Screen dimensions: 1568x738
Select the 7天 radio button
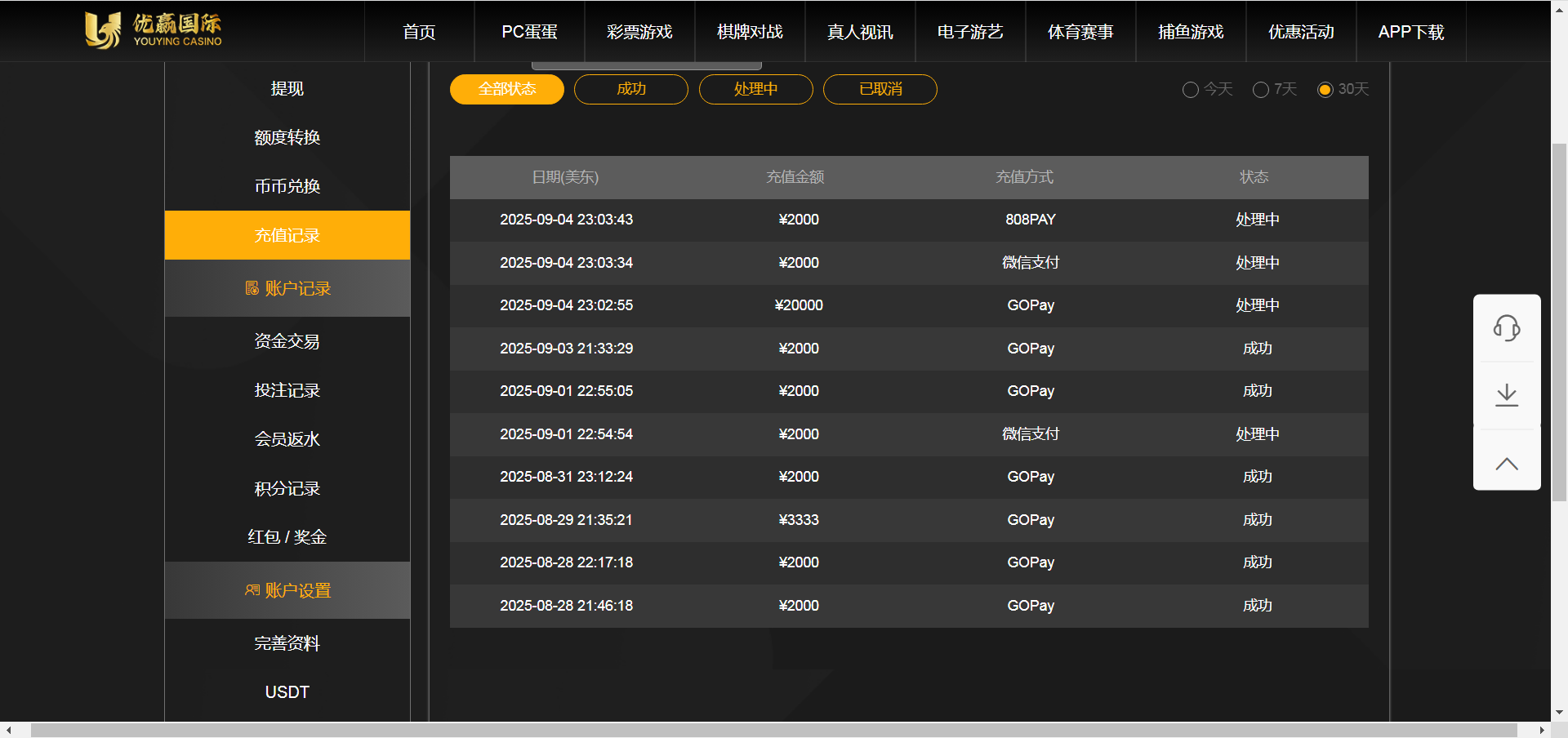1261,90
